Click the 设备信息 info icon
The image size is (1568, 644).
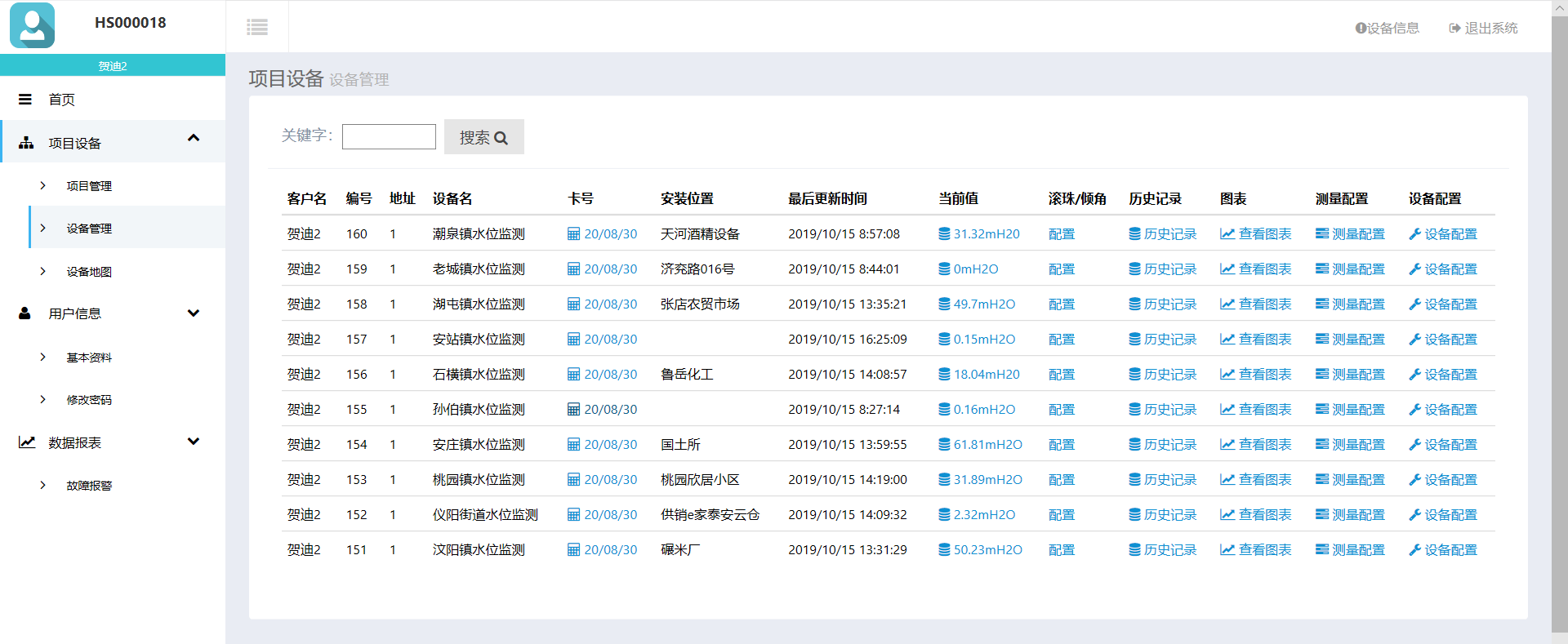tap(1361, 29)
